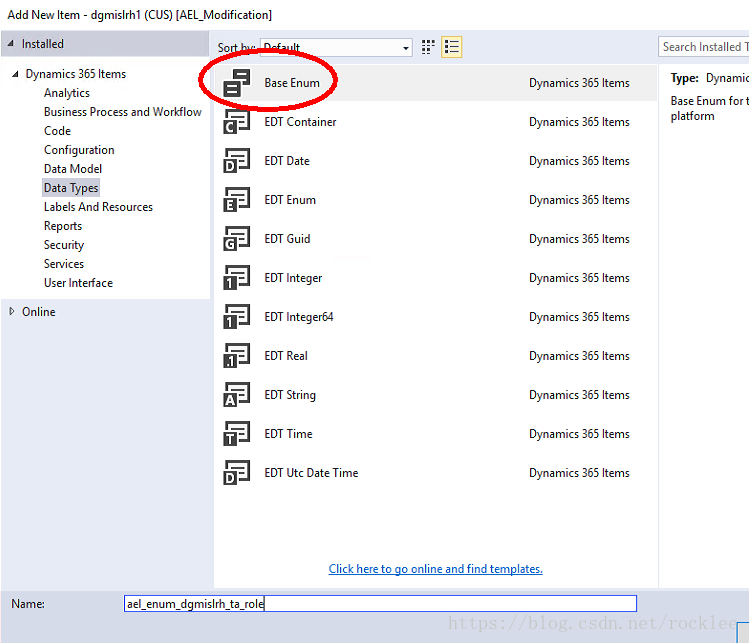Click the Dynamics 365 Items tree label
This screenshot has width=749, height=643.
(76, 74)
